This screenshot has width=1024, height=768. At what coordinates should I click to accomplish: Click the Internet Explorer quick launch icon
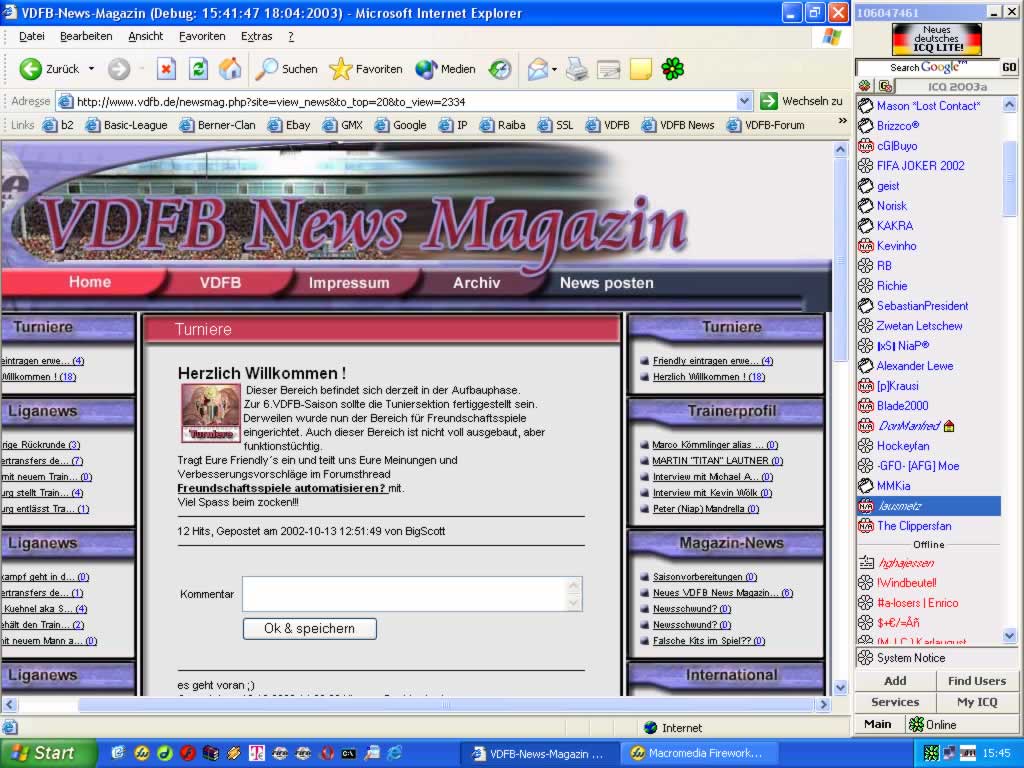(395, 753)
